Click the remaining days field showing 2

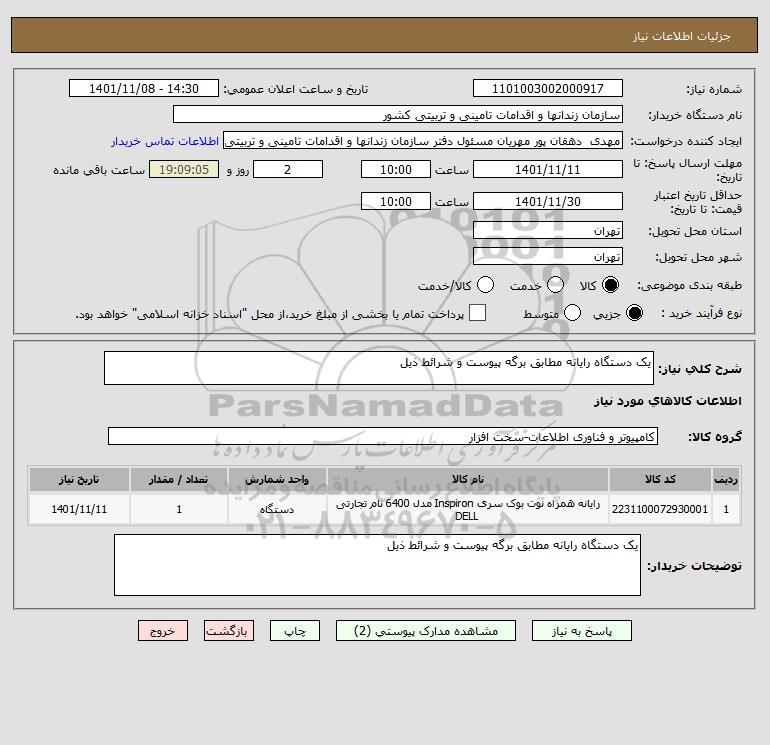288,169
